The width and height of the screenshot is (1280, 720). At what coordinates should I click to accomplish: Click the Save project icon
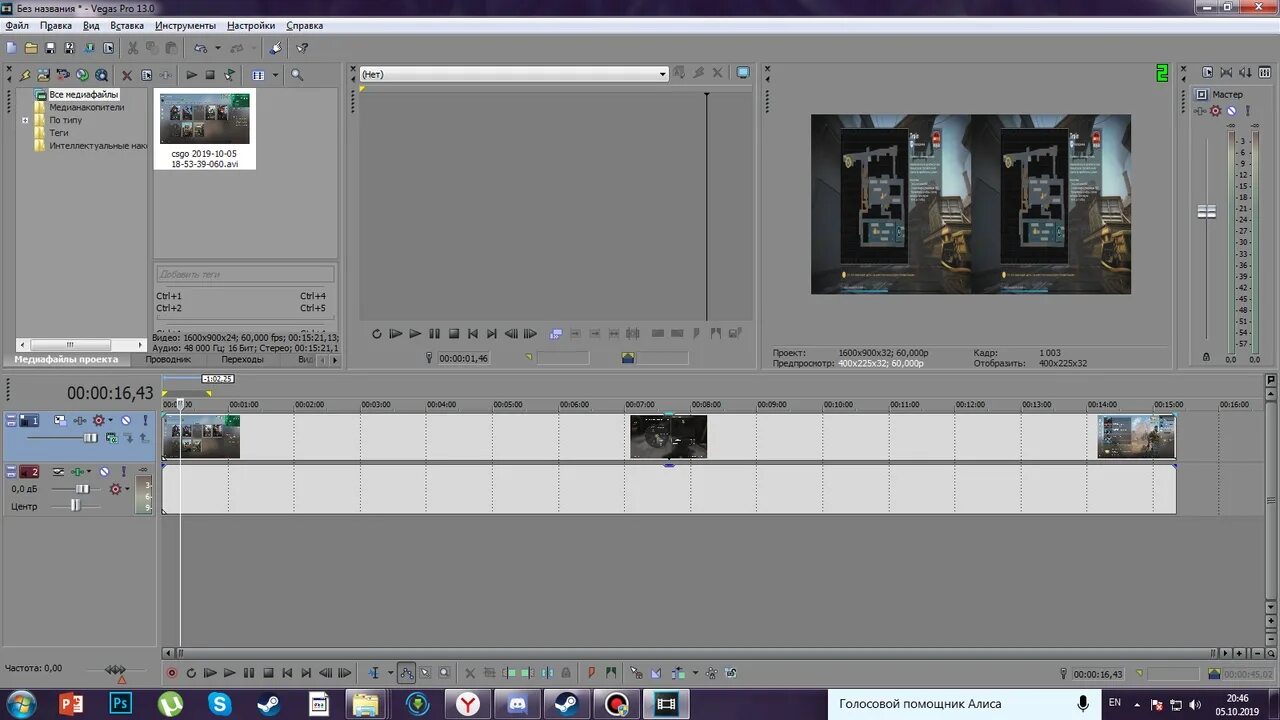50,48
